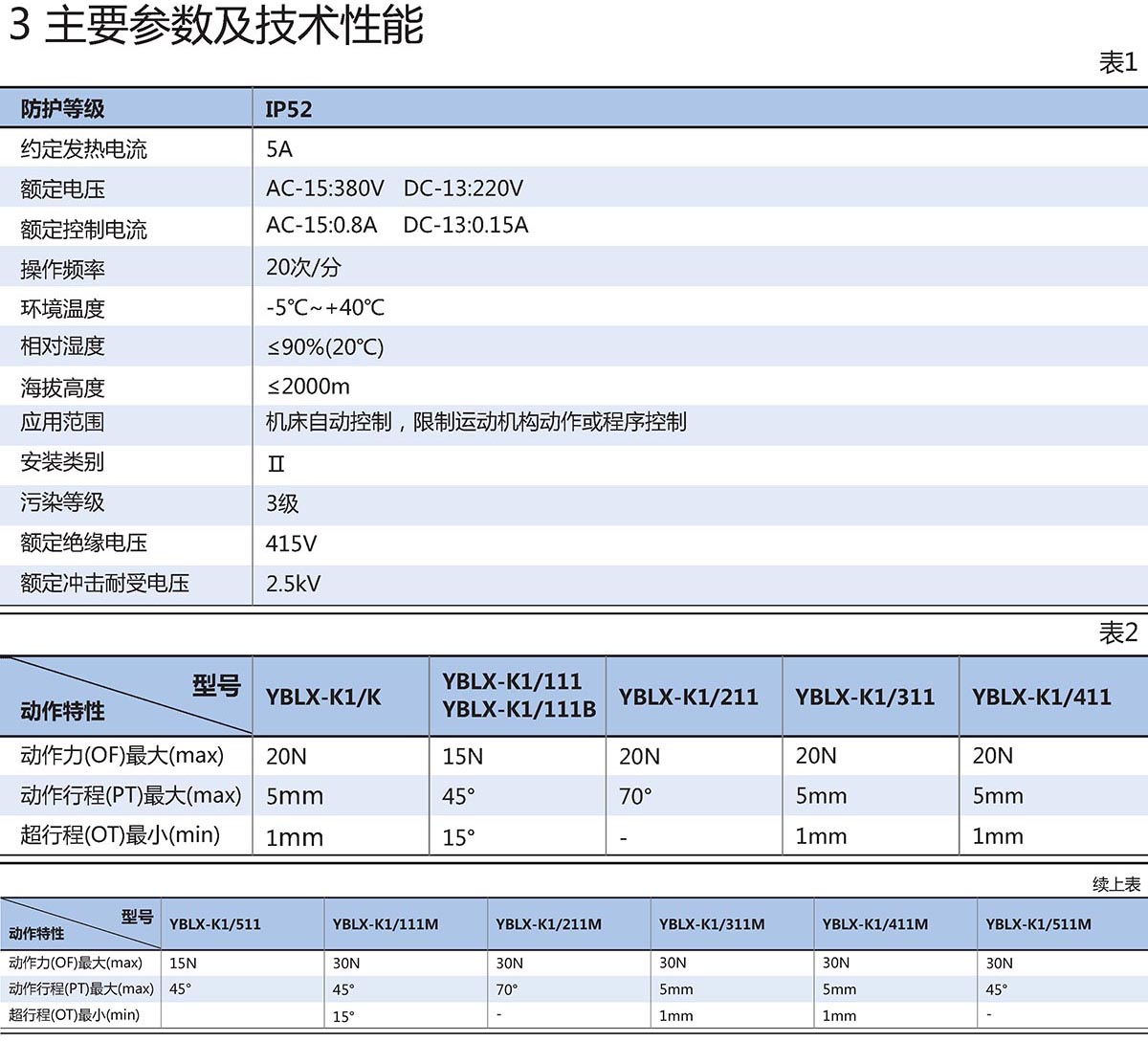Click the "续上表" continuation label
Screen dimensions: 1148x1042
[x=1115, y=885]
